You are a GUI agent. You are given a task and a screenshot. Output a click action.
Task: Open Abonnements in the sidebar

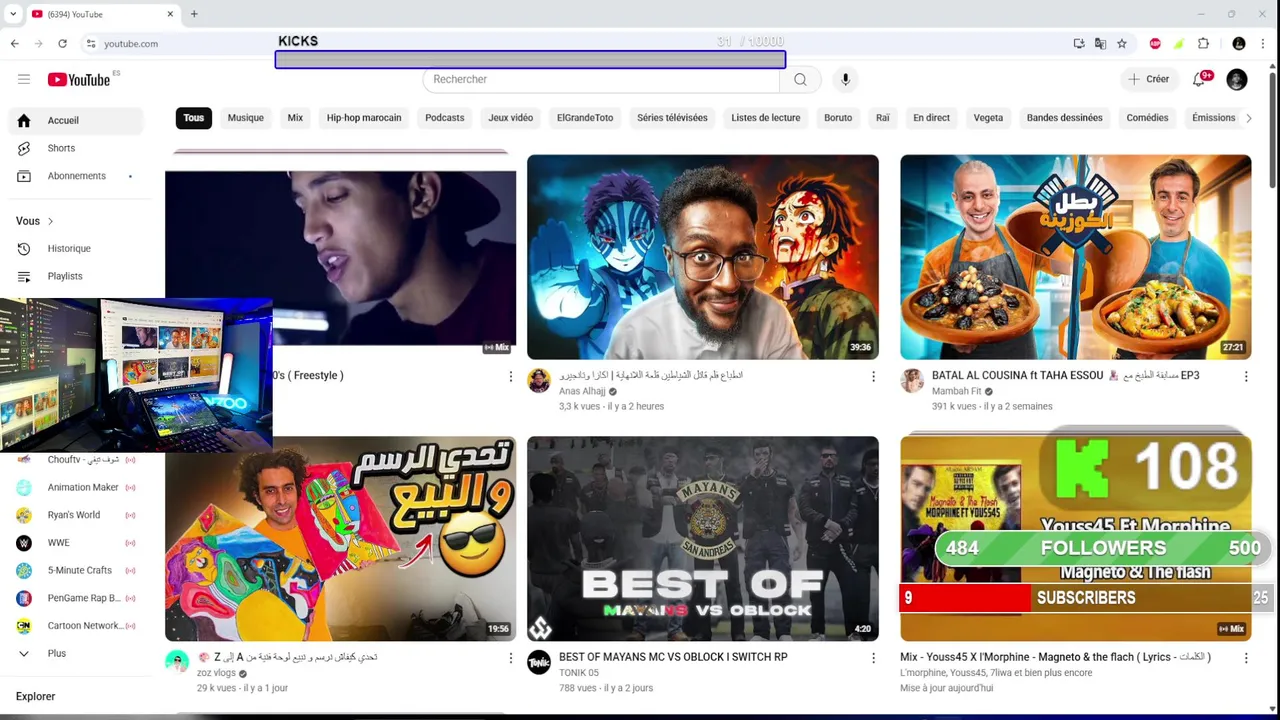78,176
